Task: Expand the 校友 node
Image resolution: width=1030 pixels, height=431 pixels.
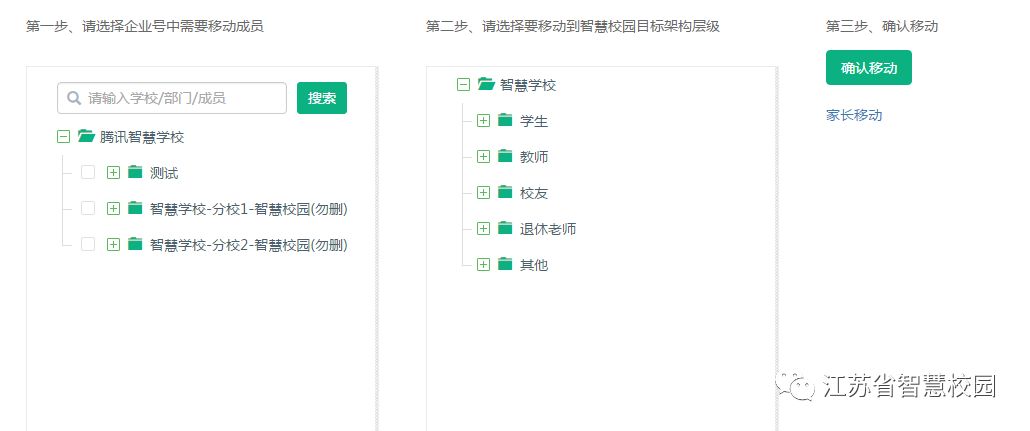Action: [483, 192]
